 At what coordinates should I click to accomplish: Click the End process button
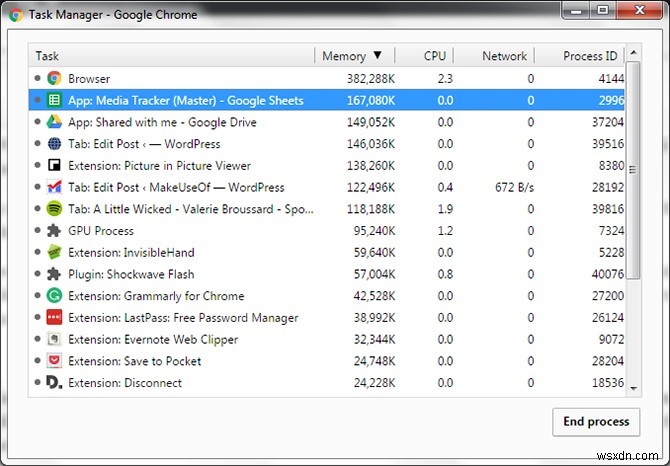596,422
